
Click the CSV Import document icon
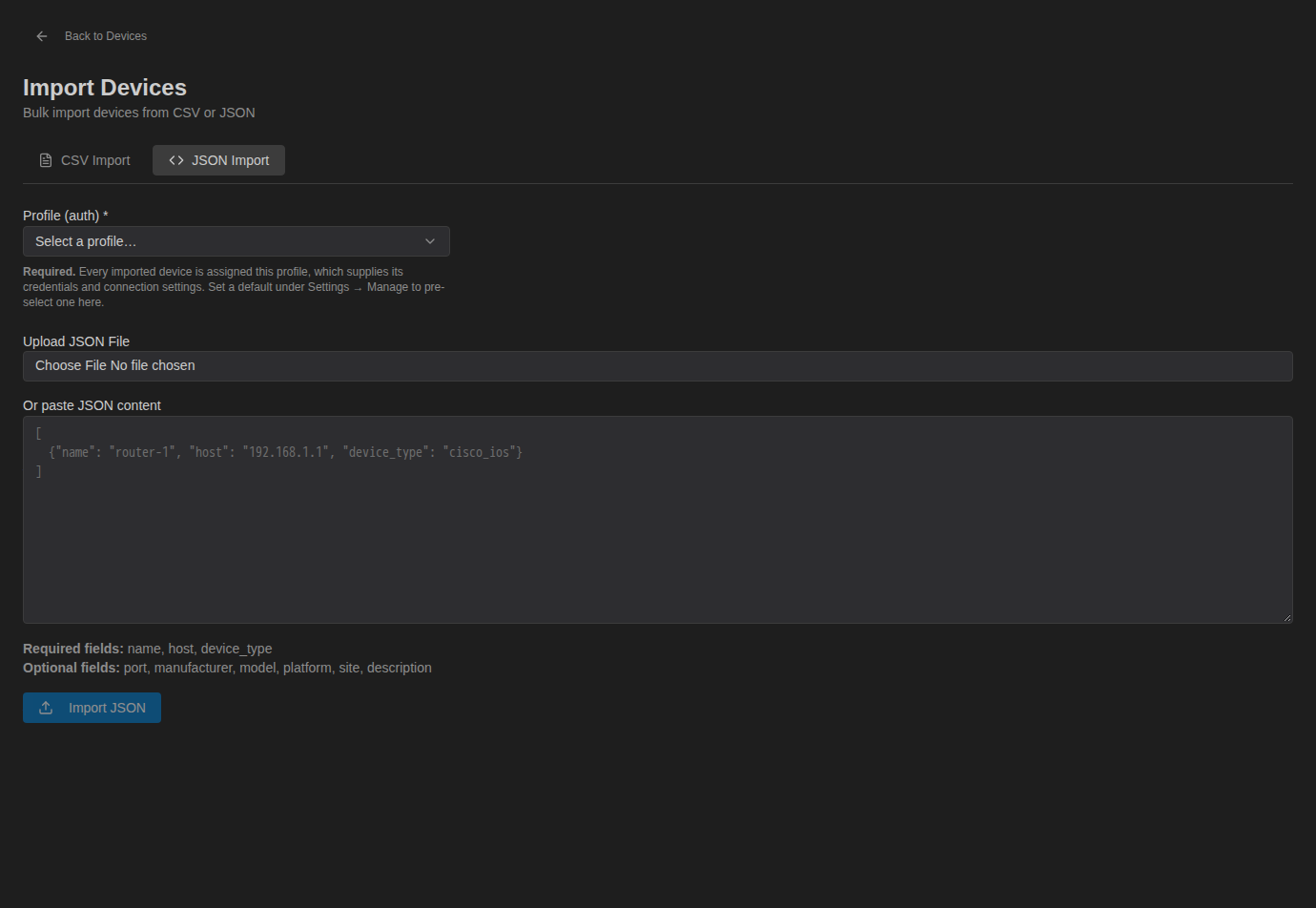[x=46, y=160]
